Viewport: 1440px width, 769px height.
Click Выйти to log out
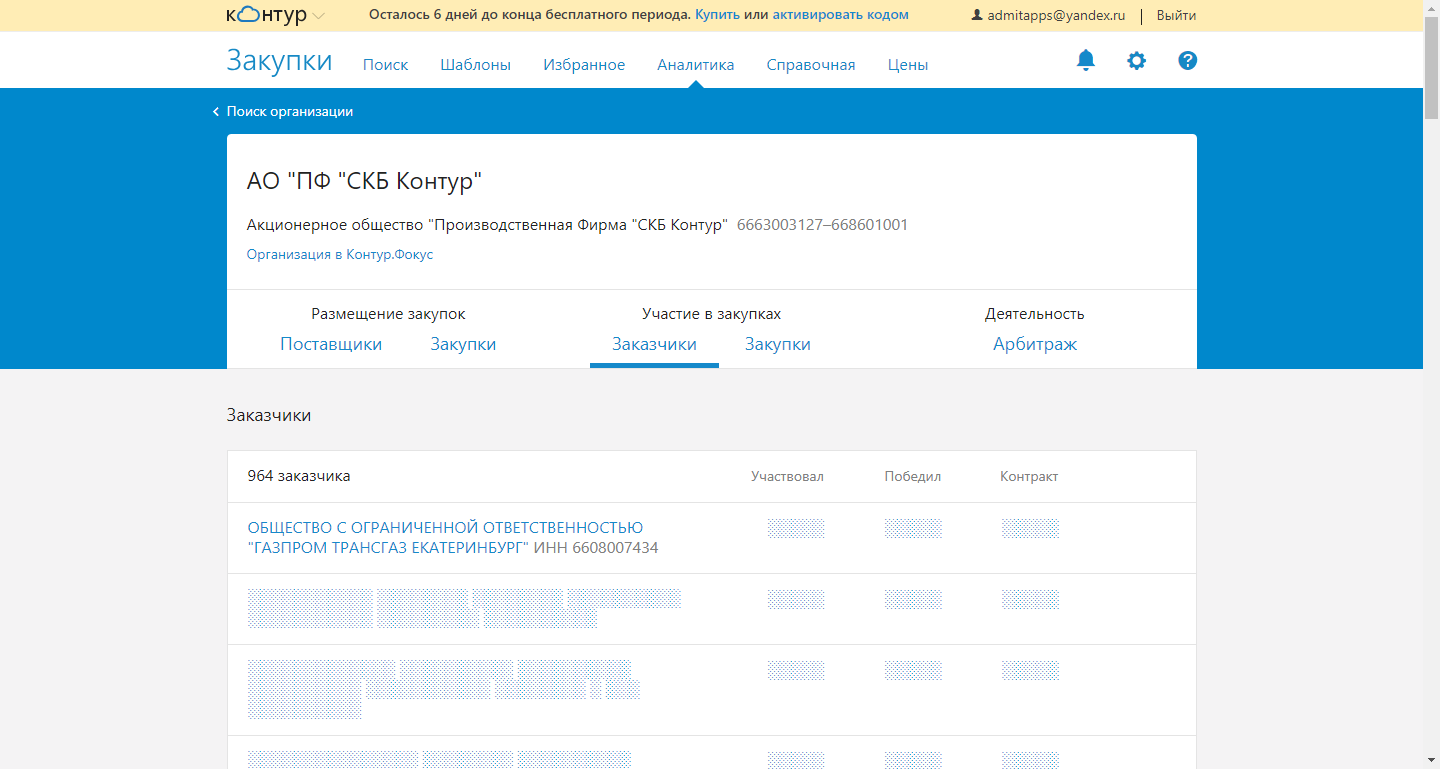(1176, 15)
